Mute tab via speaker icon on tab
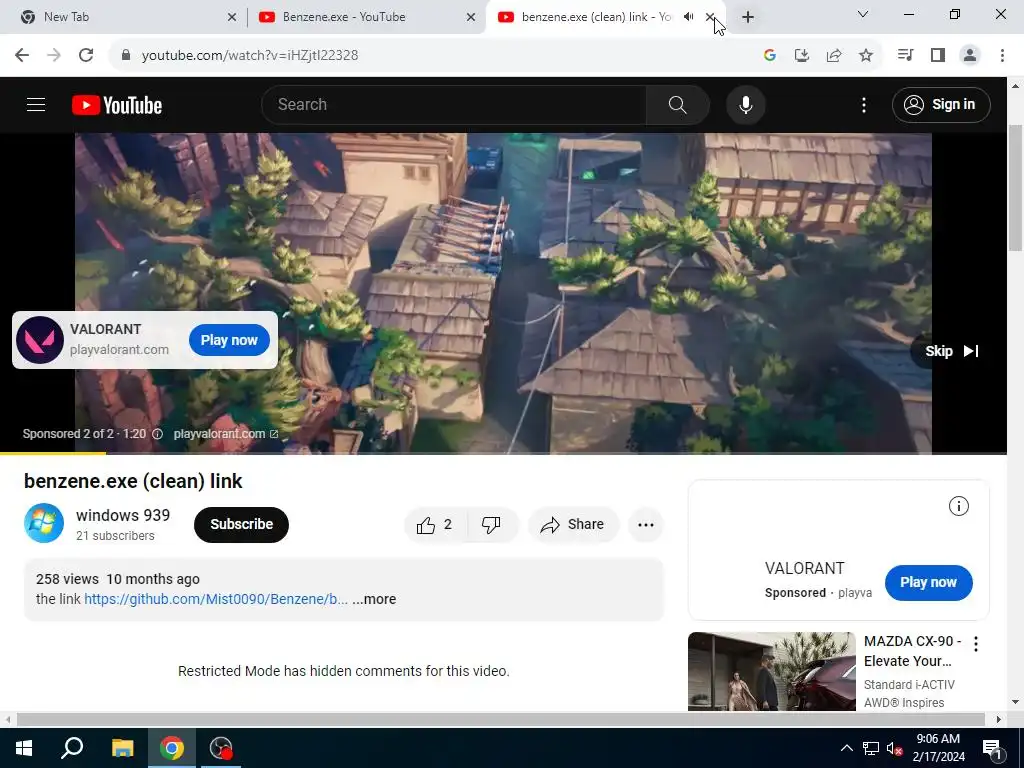The image size is (1024, 768). (688, 17)
